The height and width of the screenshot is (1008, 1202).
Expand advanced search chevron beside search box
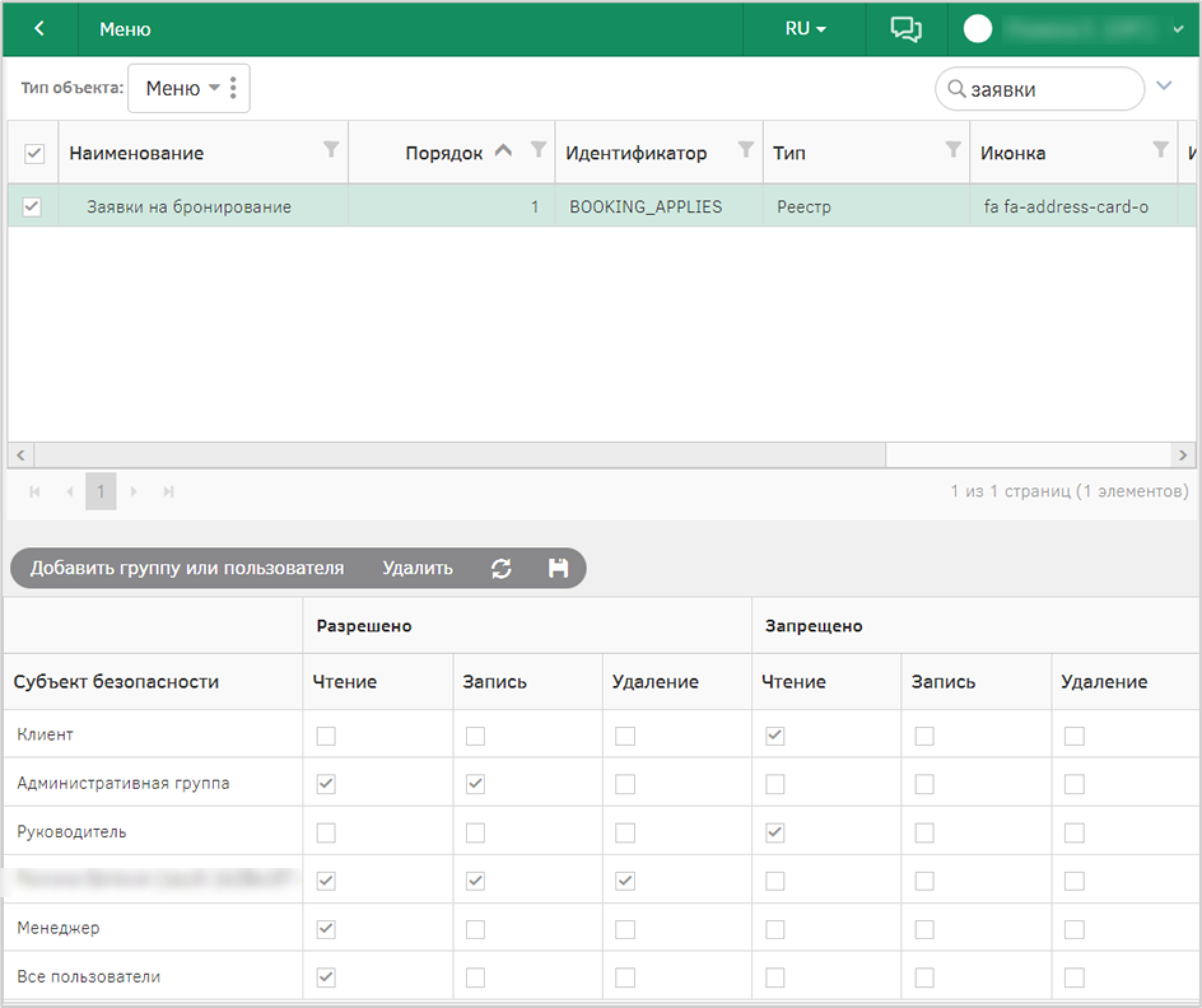[1164, 85]
